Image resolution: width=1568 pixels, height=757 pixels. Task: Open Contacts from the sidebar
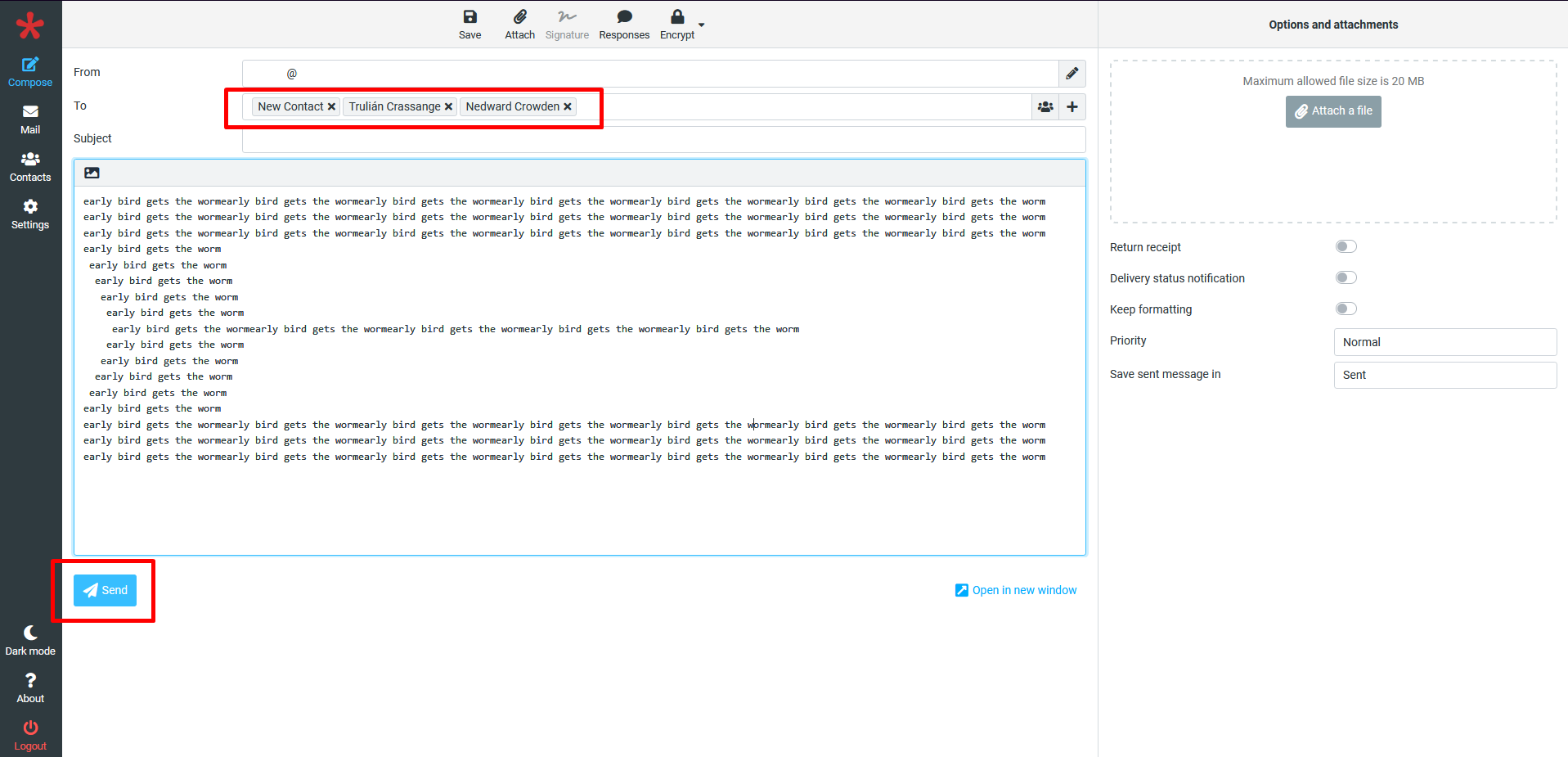[x=30, y=167]
